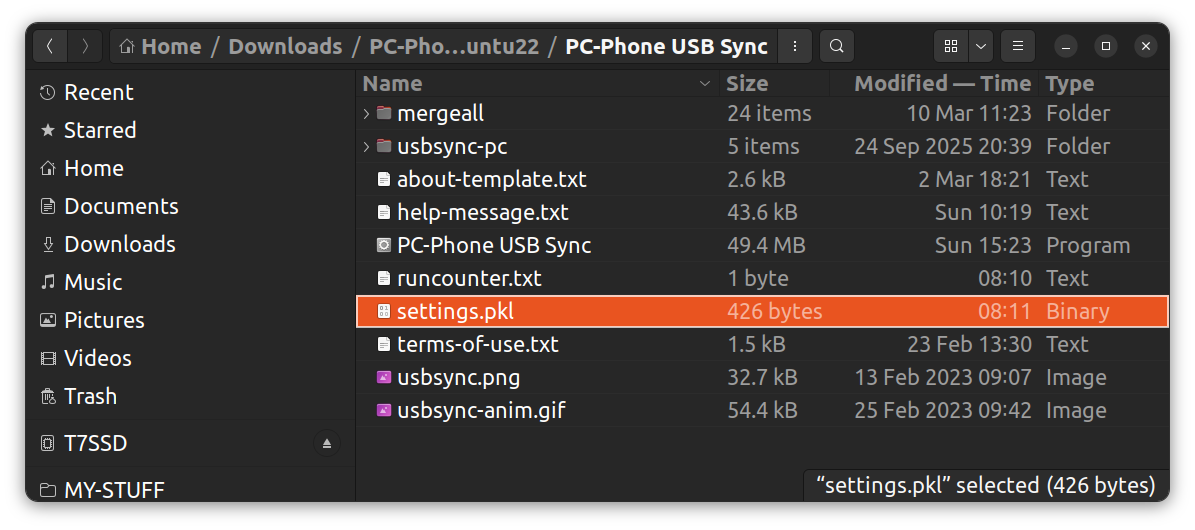The height and width of the screenshot is (530, 1195).
Task: Click the forward navigation arrow
Action: coord(86,46)
